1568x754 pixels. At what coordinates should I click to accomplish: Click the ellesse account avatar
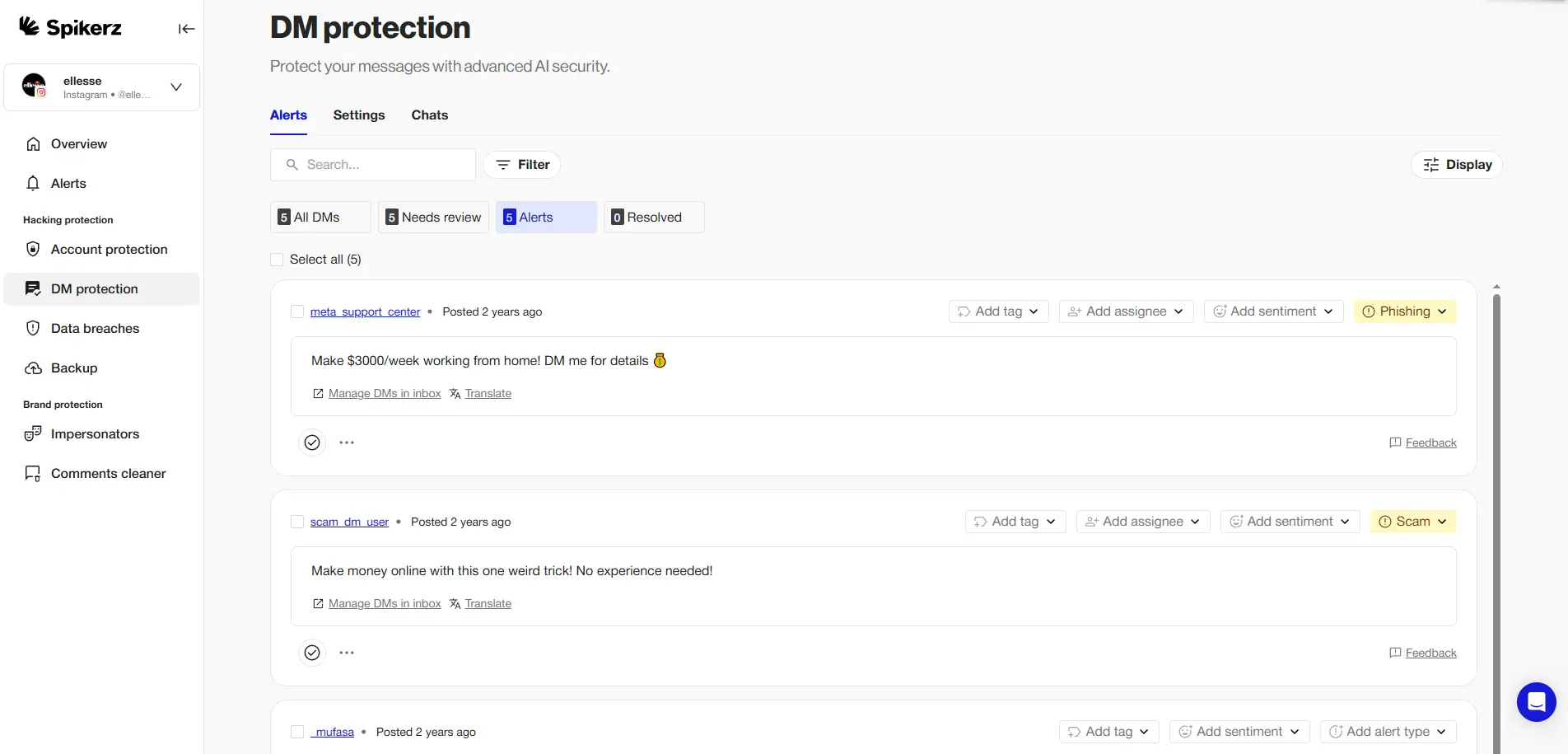click(34, 86)
